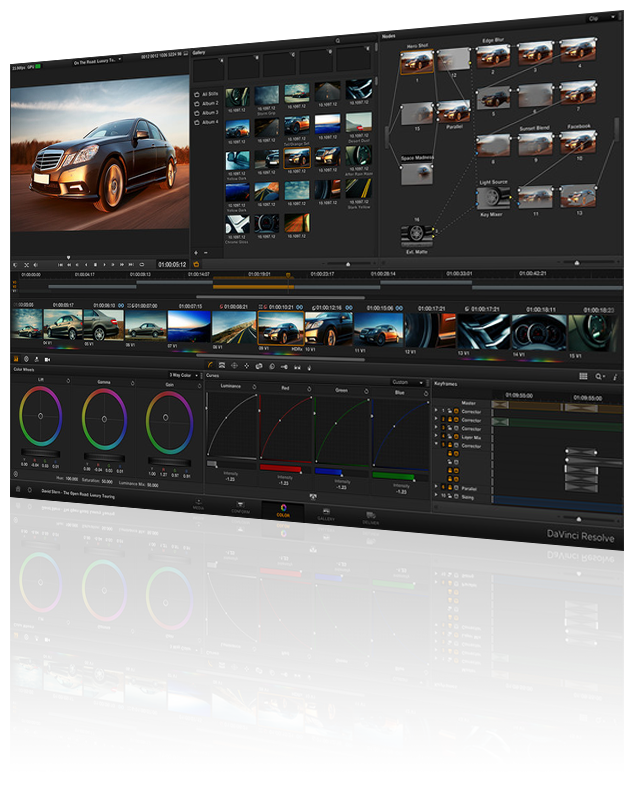Open the 3 Way Color dropdown
This screenshot has width=634, height=796.
(x=184, y=375)
